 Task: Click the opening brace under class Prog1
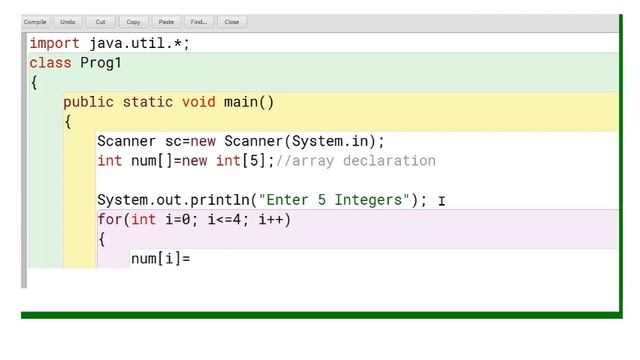tap(34, 83)
